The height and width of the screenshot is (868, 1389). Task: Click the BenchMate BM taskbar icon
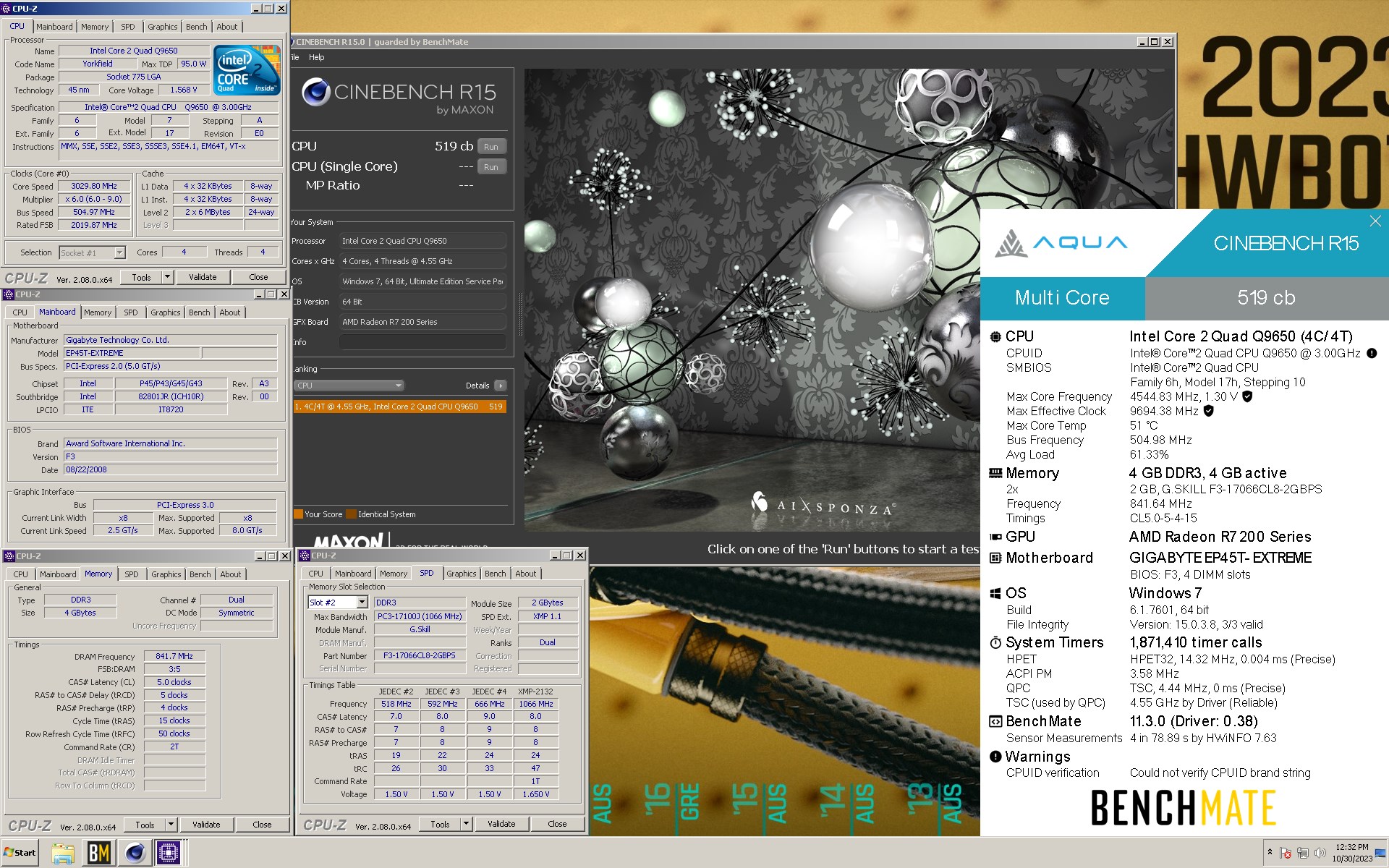tap(98, 854)
